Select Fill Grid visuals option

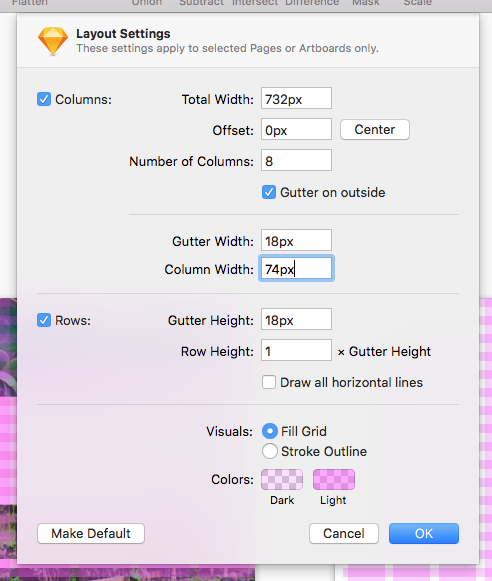tap(270, 431)
